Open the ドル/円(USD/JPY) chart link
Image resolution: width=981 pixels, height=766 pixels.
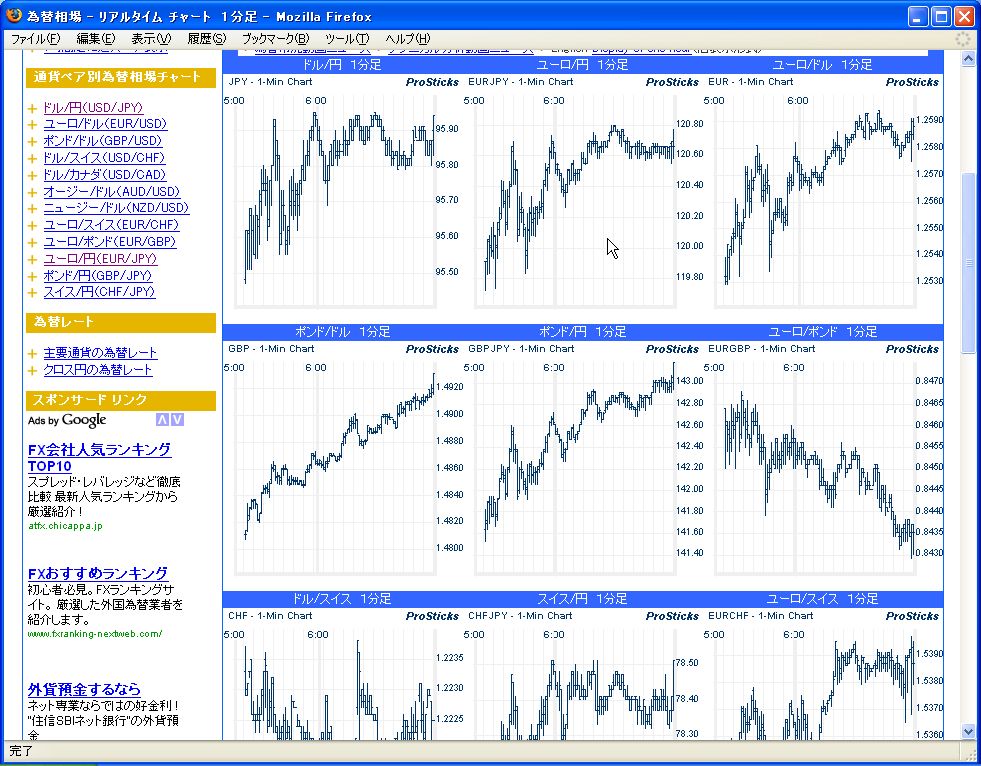coord(93,108)
